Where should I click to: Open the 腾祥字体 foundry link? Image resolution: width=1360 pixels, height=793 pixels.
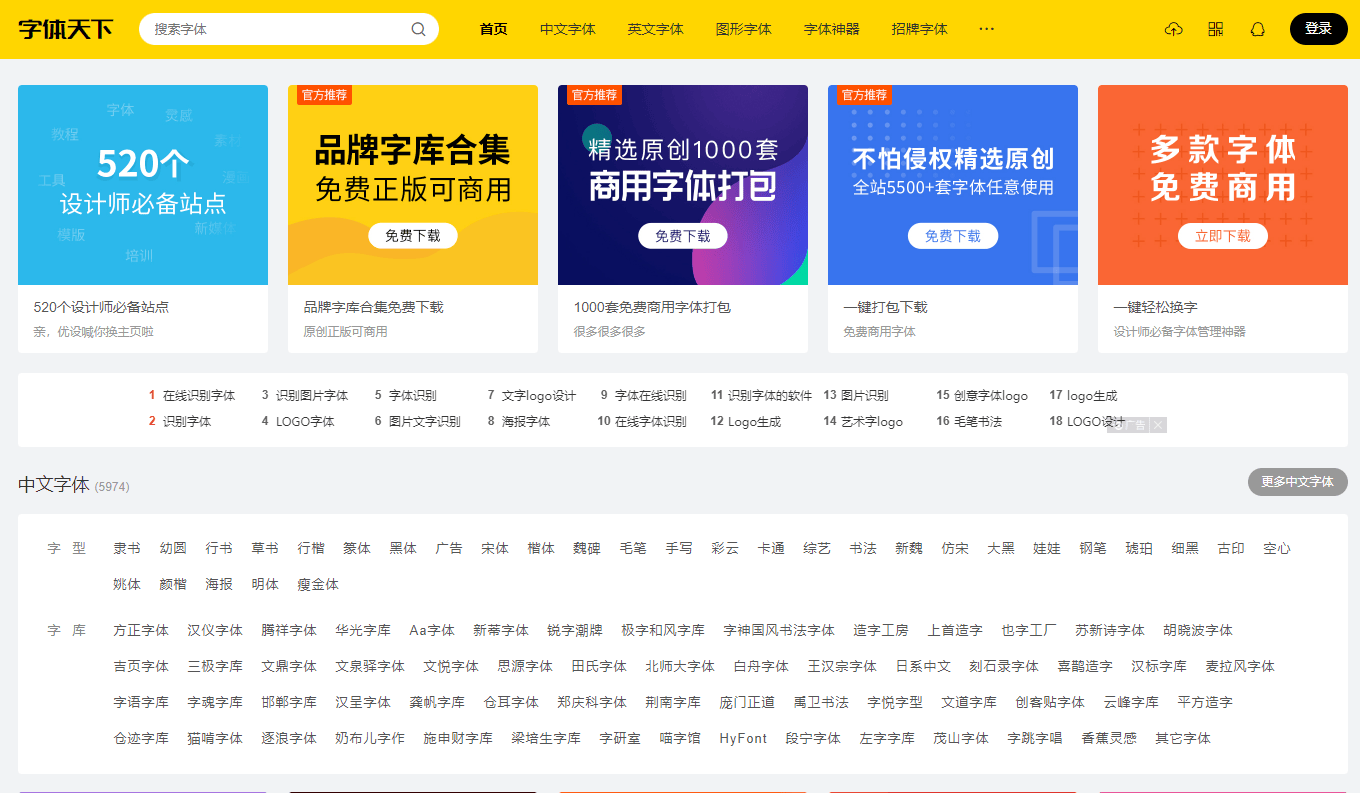289,630
